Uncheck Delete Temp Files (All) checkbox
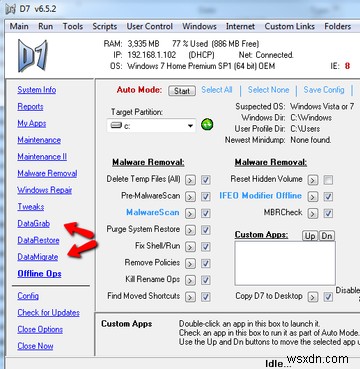360x369 pixels. coord(206,180)
